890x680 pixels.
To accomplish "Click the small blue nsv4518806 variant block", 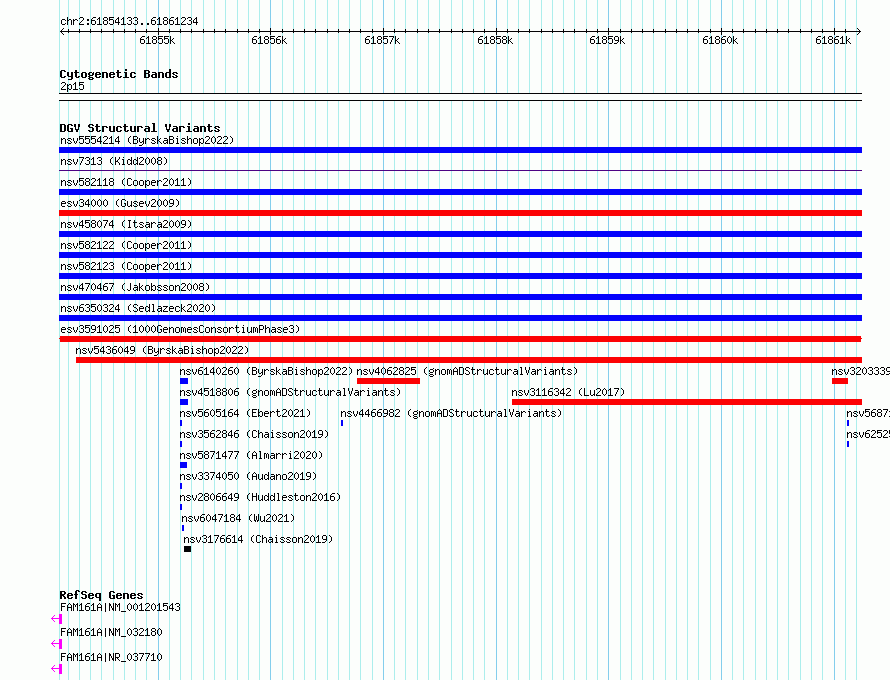I will (x=184, y=402).
